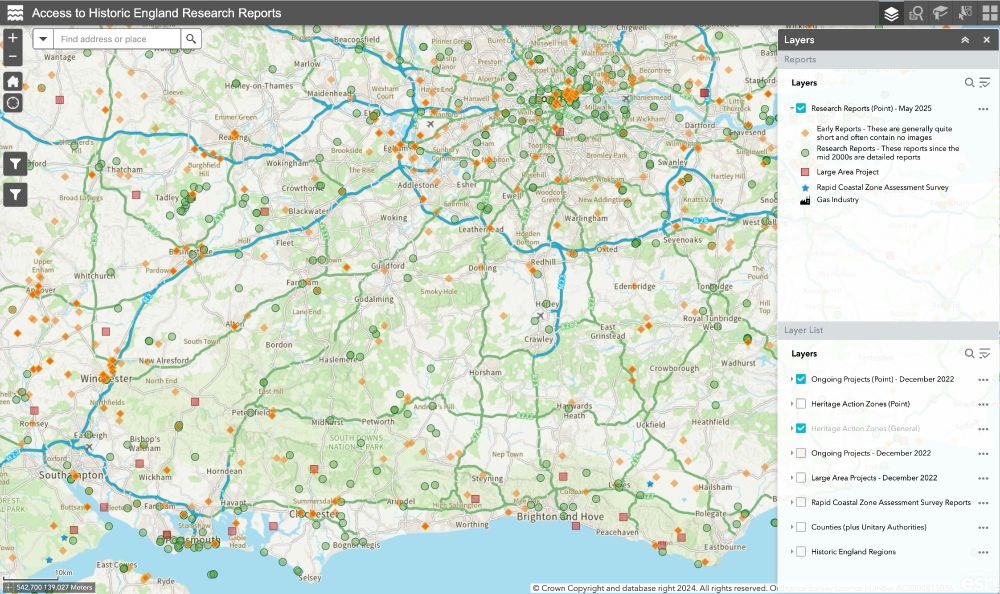Expand the Ongoing Projects - December 2022 layer
The height and width of the screenshot is (594, 1000).
[x=791, y=453]
